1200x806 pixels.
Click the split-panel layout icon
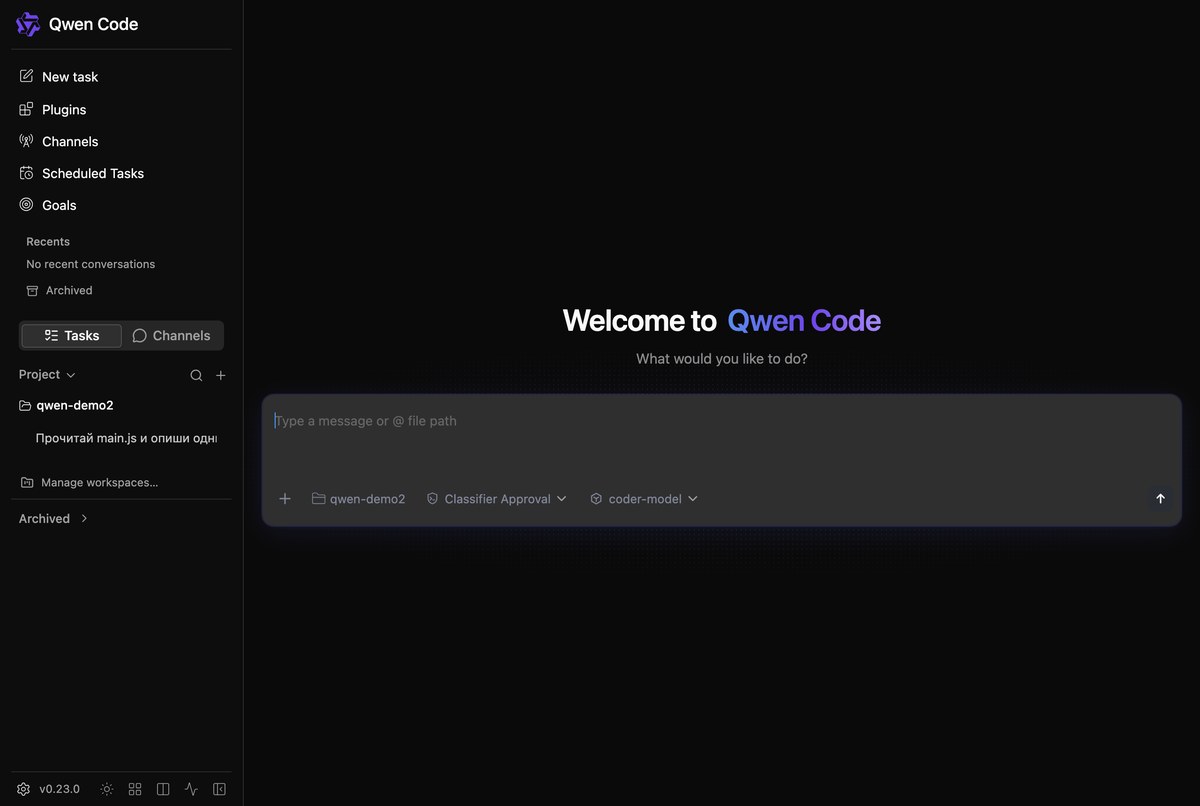pyautogui.click(x=163, y=789)
